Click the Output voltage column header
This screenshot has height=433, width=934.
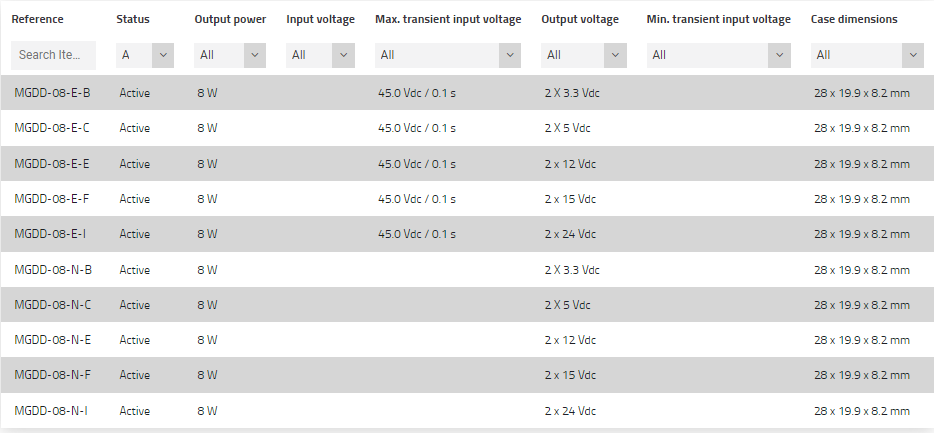point(580,19)
